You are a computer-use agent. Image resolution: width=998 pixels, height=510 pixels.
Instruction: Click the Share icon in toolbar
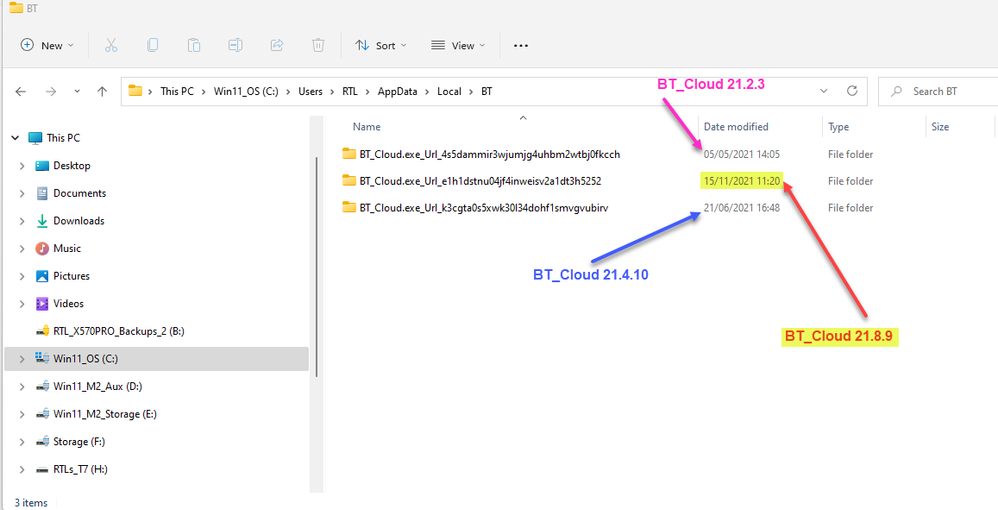[x=277, y=45]
